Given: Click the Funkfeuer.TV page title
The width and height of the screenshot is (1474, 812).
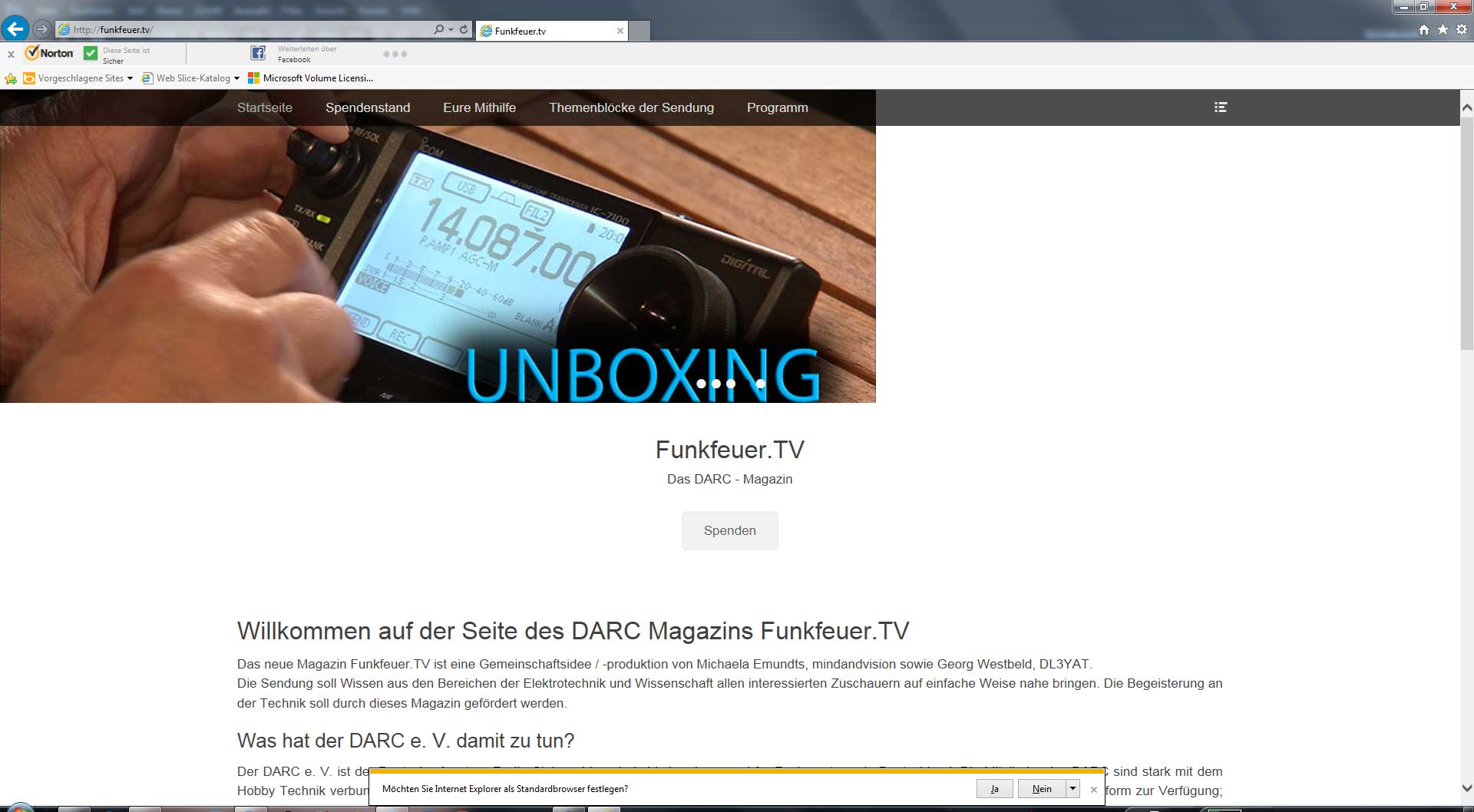Looking at the screenshot, I should (x=729, y=450).
